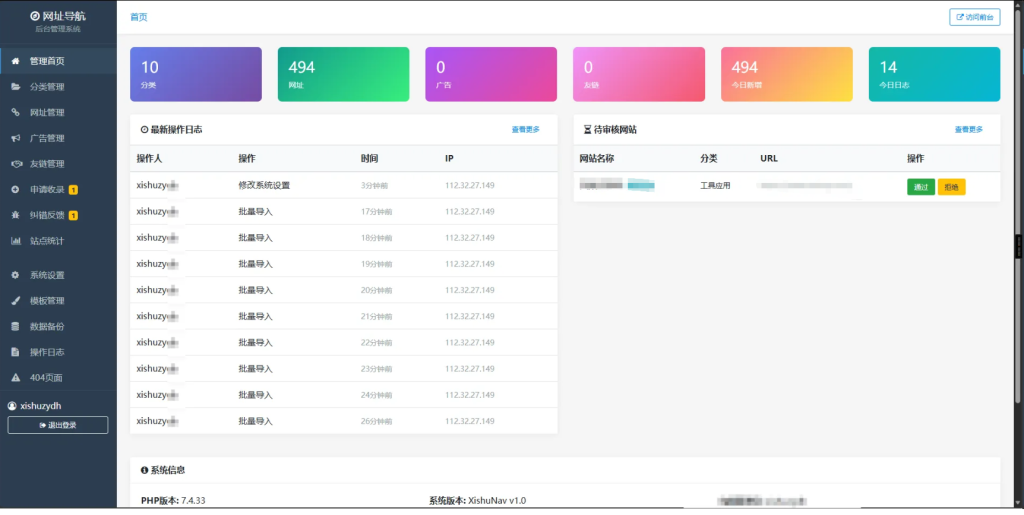This screenshot has height=515, width=1024.
Task: Click the brush icon beside 模板管理
Action: pos(16,301)
